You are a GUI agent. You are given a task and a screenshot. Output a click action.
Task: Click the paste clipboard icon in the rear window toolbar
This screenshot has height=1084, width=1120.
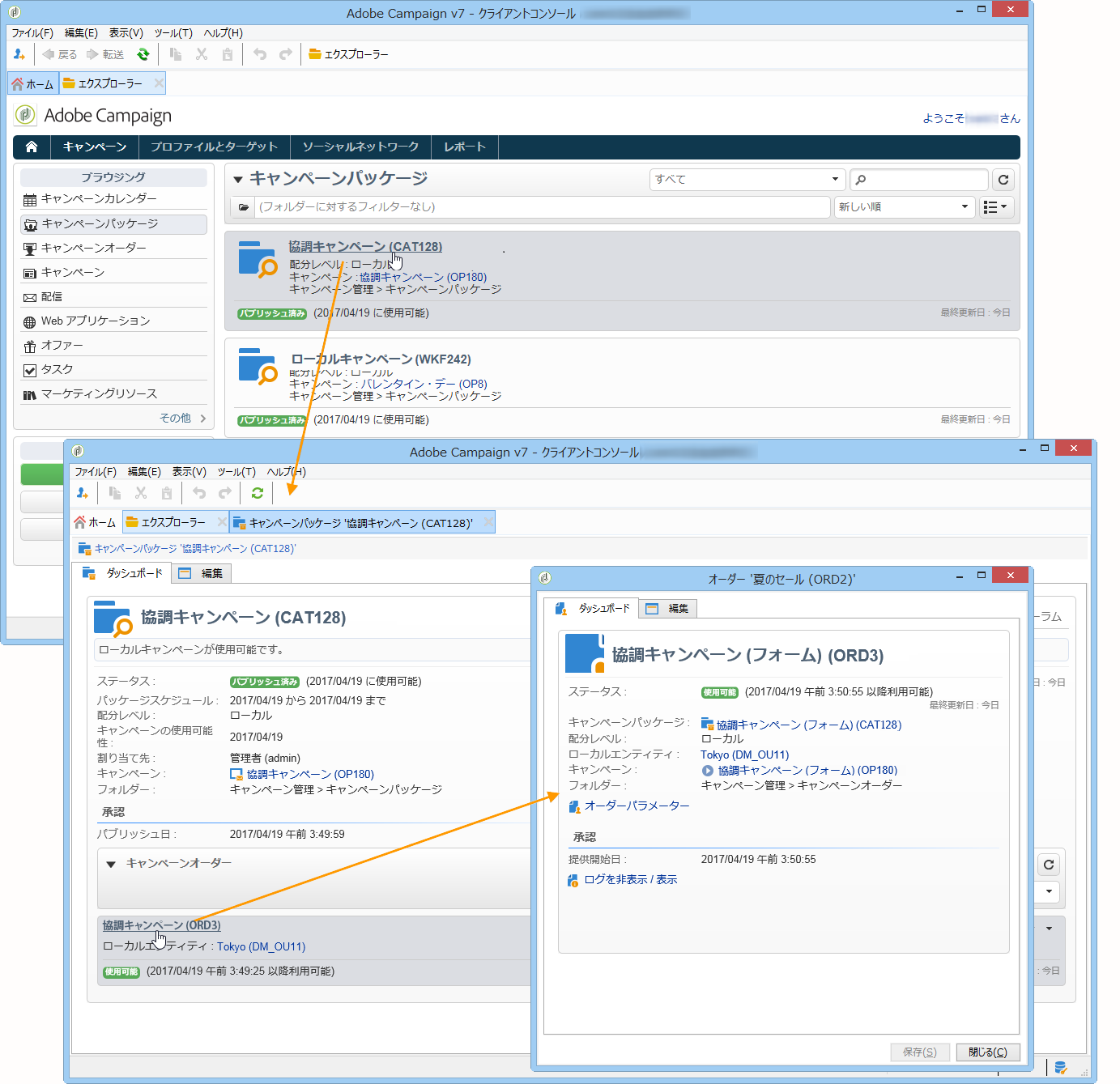[x=228, y=54]
